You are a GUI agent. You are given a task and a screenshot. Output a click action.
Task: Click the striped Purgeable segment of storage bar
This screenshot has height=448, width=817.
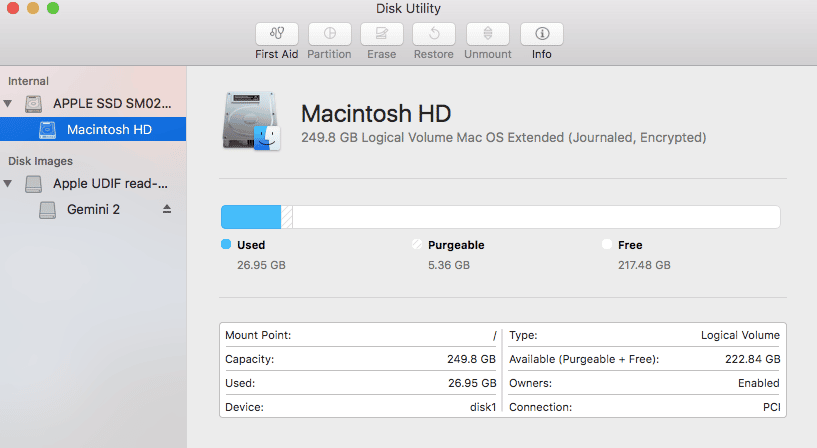coord(287,217)
